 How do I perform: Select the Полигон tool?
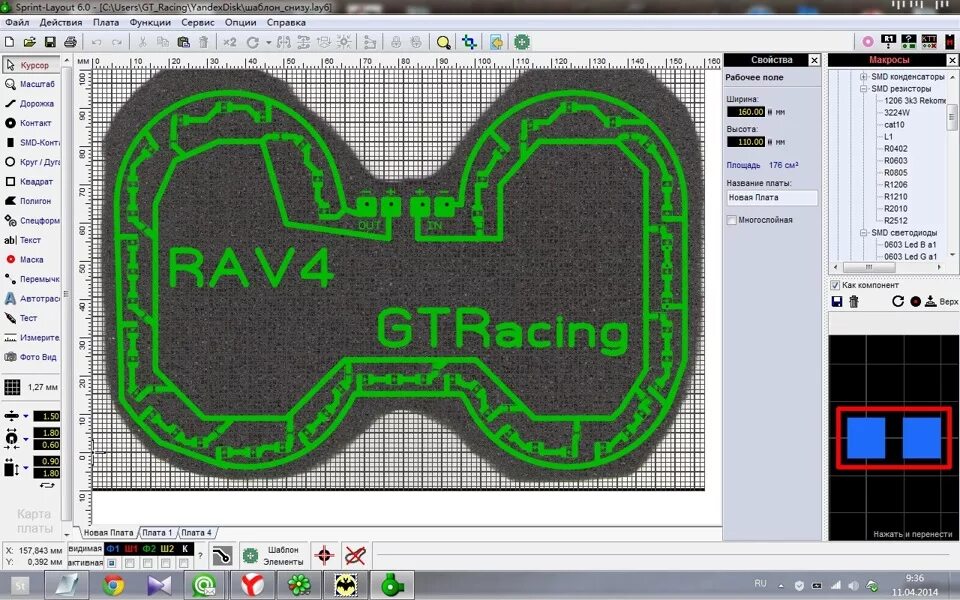click(x=30, y=201)
